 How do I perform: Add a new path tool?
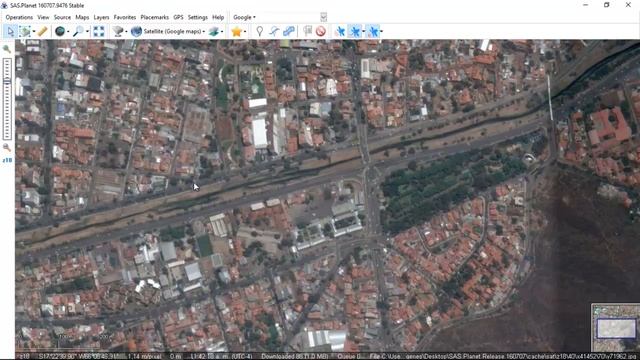click(274, 31)
